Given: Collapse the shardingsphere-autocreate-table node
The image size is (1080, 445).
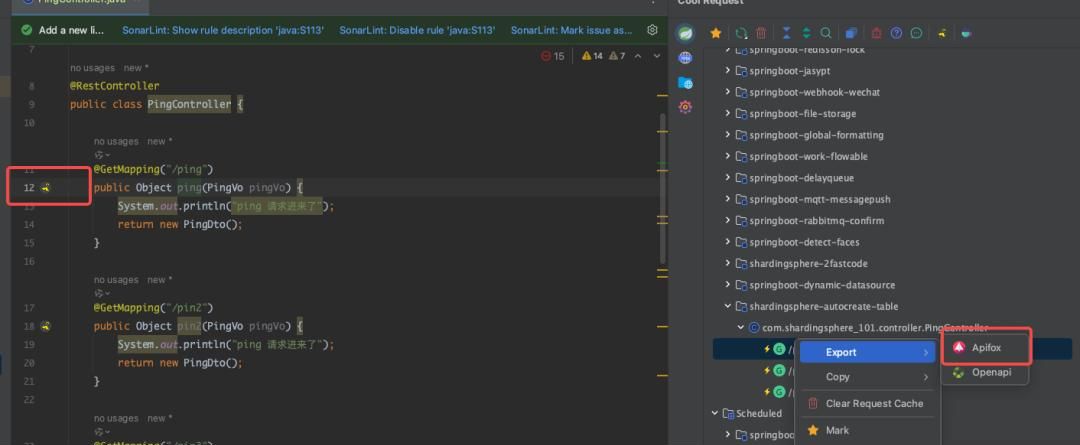Looking at the screenshot, I should tap(729, 306).
